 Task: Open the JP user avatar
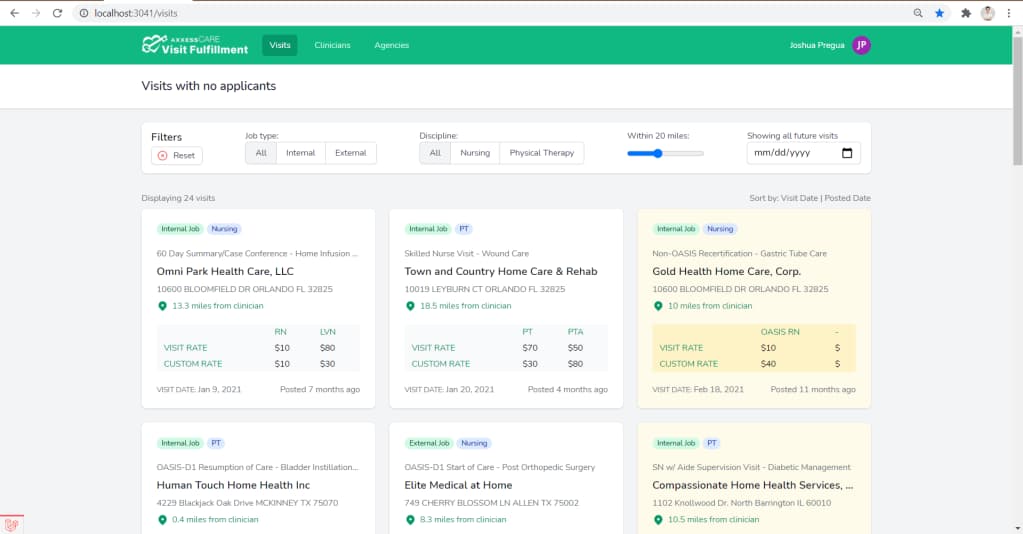click(x=861, y=45)
